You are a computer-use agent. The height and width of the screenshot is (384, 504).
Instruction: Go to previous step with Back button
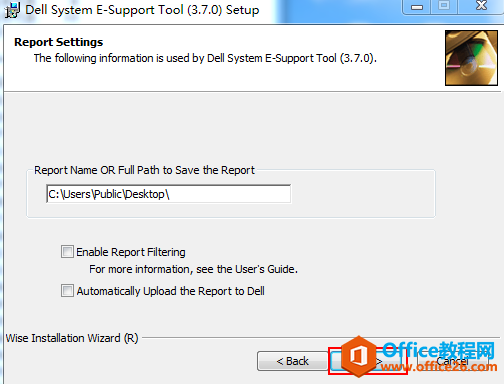pos(292,361)
